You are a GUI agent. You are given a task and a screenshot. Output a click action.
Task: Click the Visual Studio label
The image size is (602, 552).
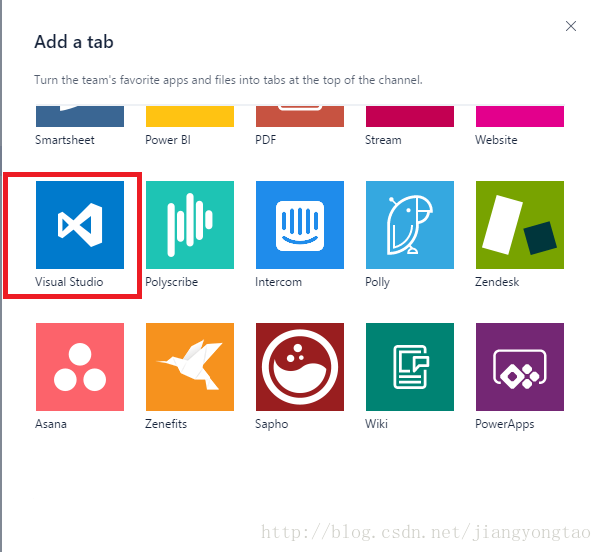pyautogui.click(x=69, y=282)
